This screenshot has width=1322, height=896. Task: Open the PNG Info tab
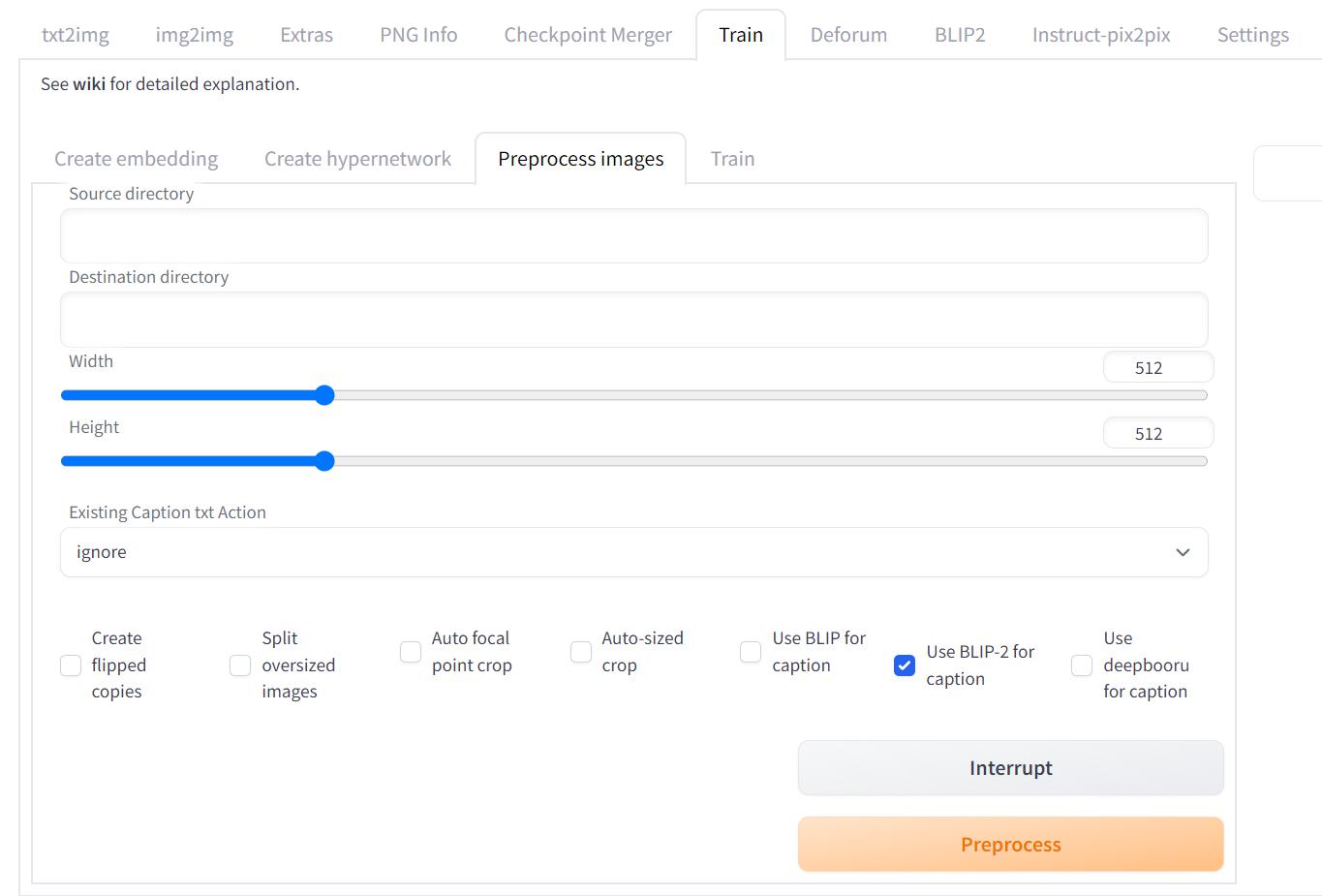click(417, 34)
